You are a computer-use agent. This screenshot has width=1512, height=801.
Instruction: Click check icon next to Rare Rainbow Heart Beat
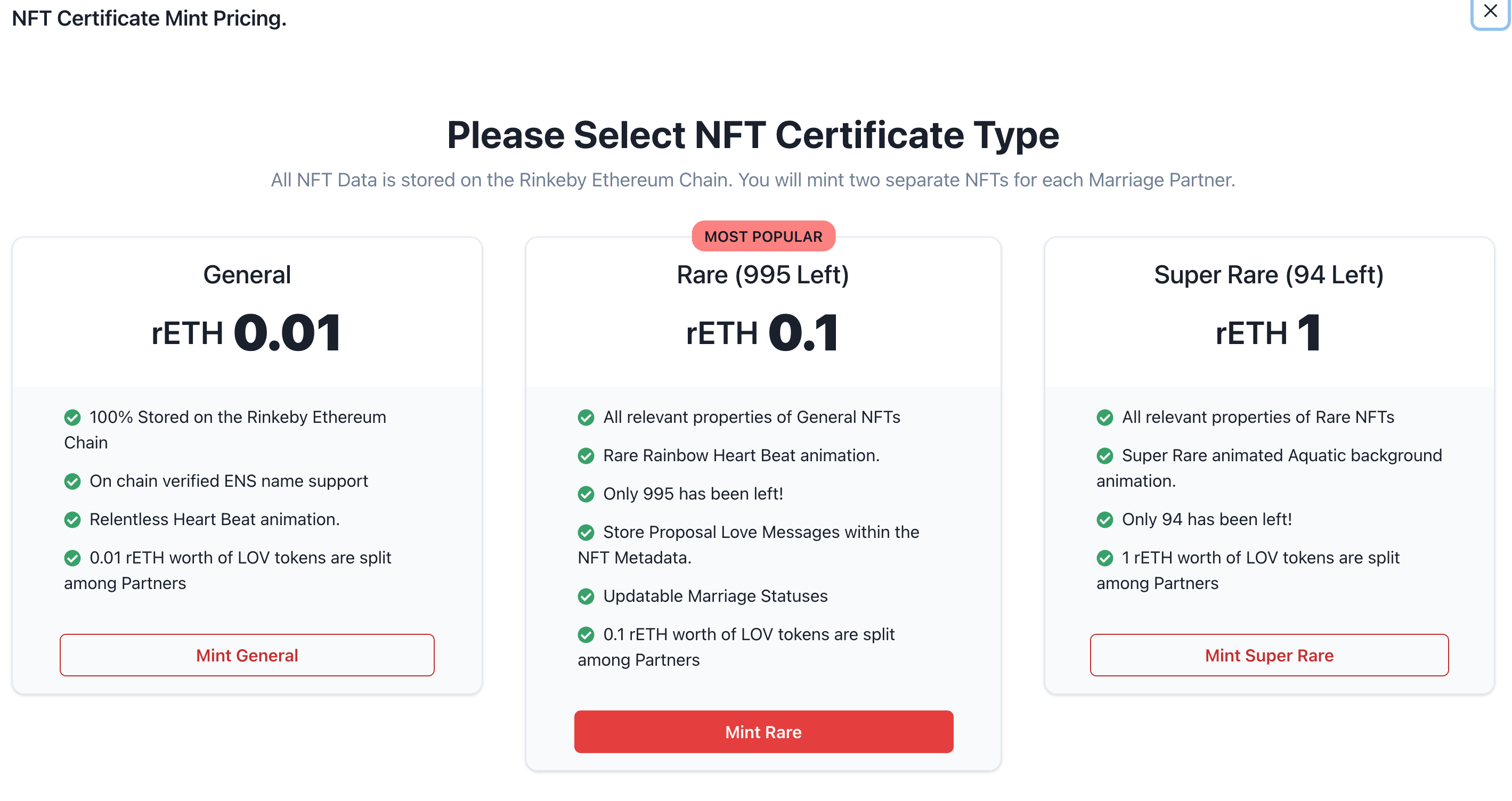coord(586,455)
